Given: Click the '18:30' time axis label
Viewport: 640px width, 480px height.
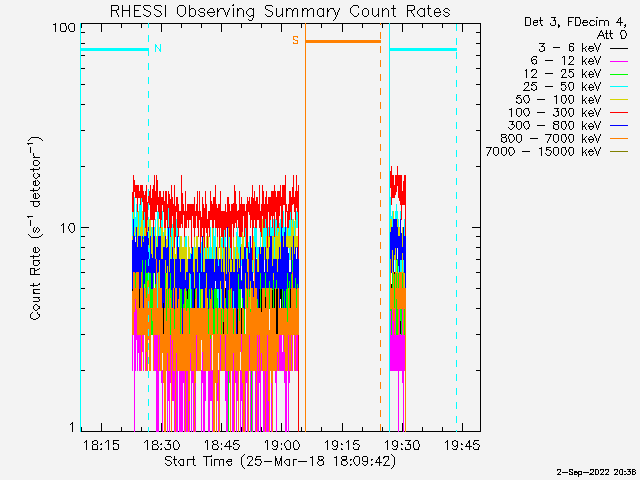Looking at the screenshot, I should (162, 445).
